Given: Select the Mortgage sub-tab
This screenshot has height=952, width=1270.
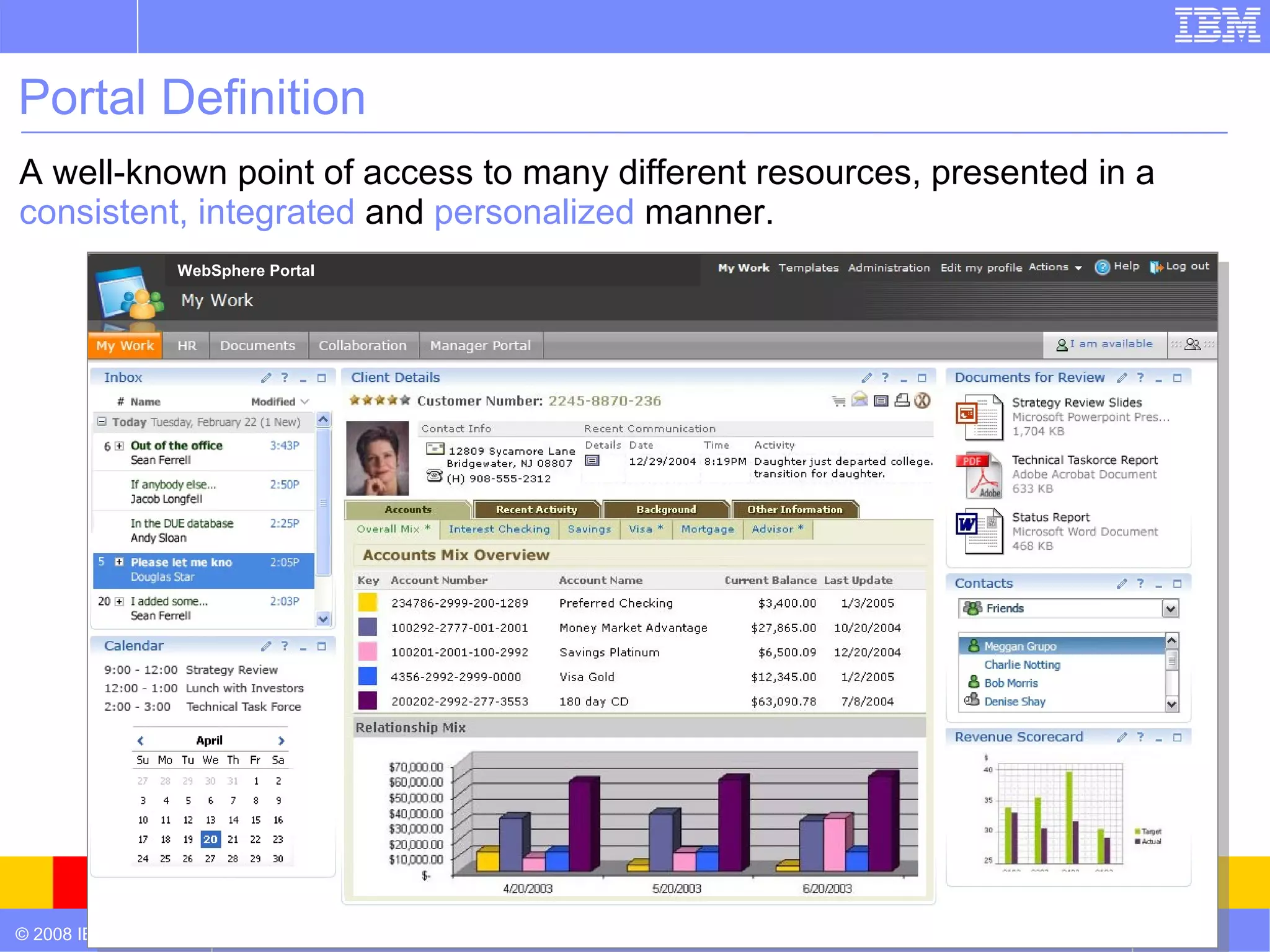Looking at the screenshot, I should [708, 529].
